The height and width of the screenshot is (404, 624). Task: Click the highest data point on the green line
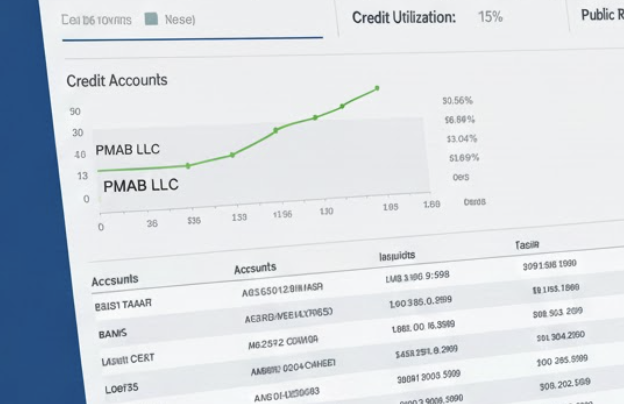pos(377,88)
